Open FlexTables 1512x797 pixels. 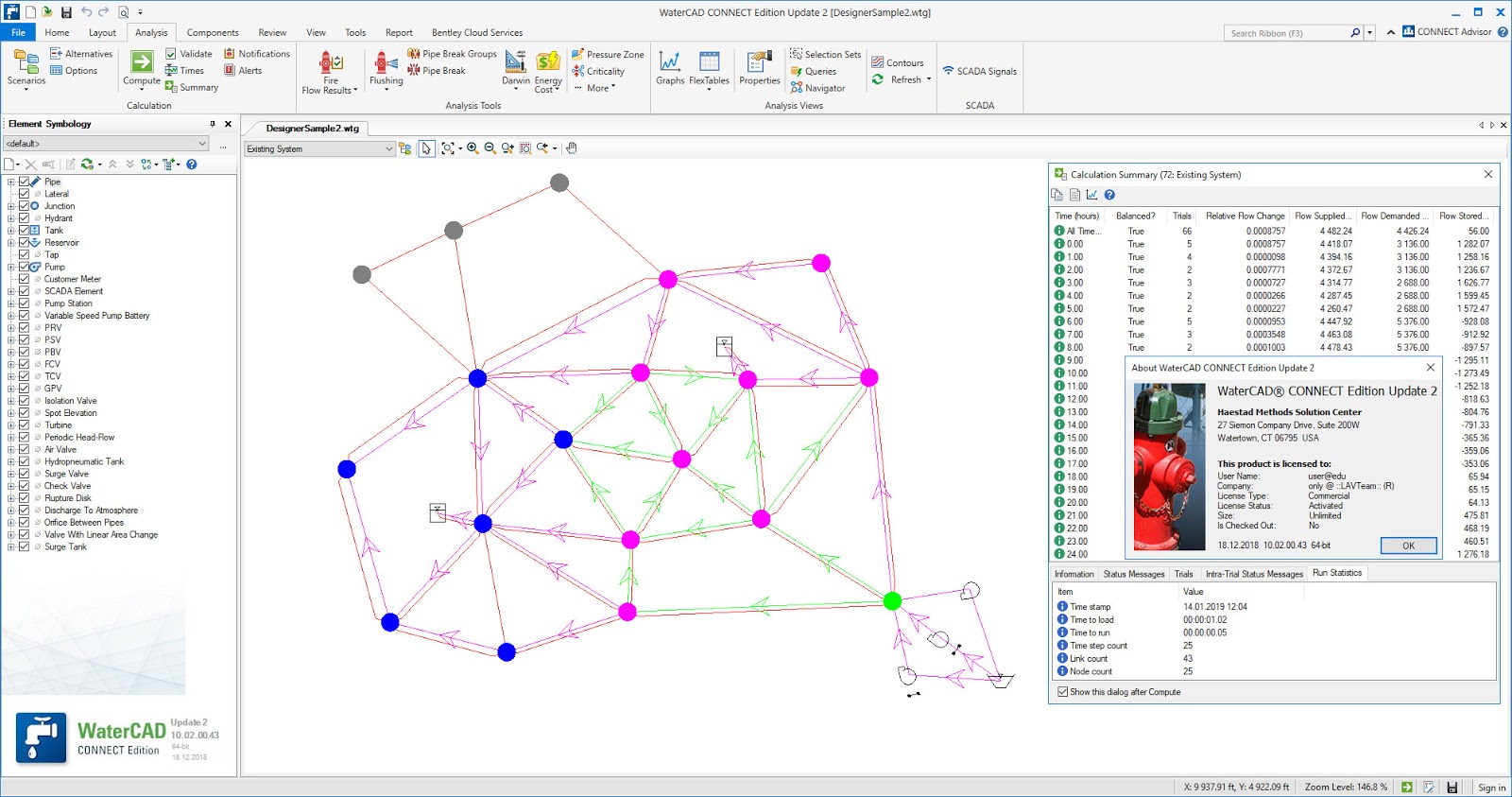pyautogui.click(x=709, y=69)
